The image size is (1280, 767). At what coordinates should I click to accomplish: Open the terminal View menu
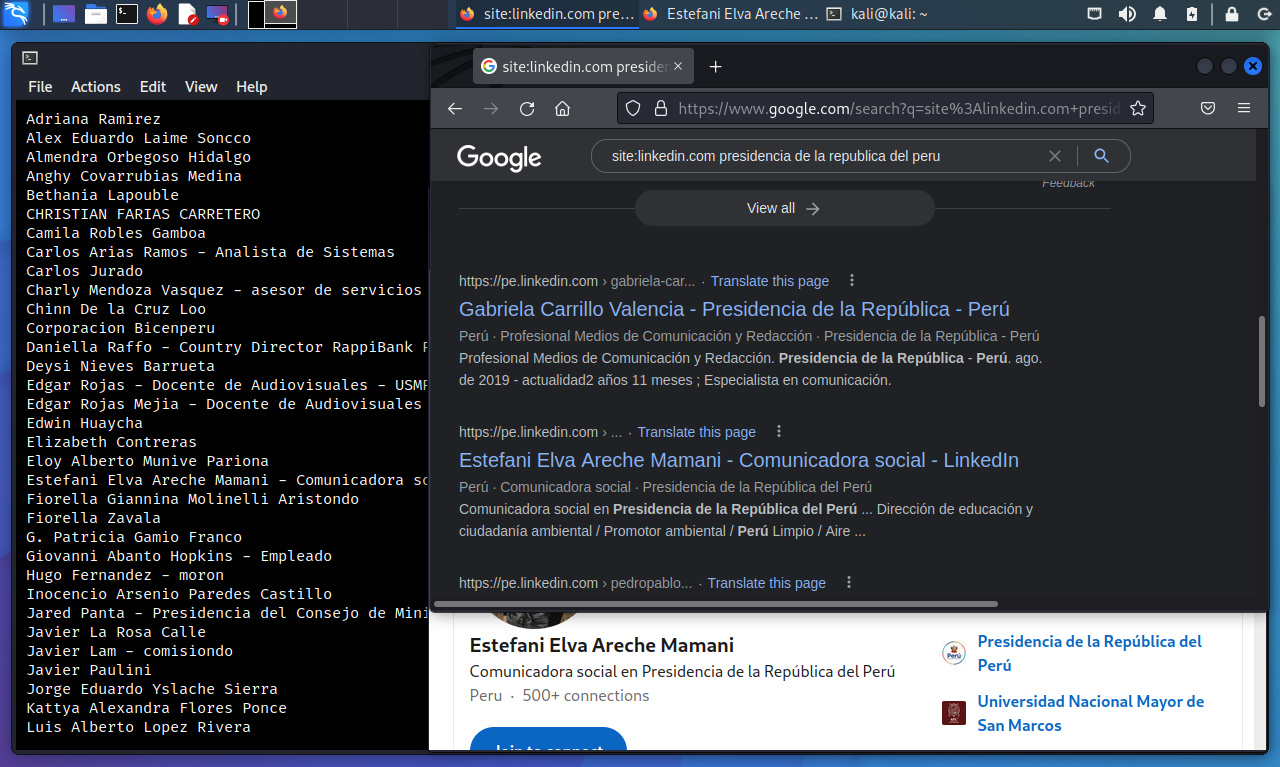click(x=200, y=87)
